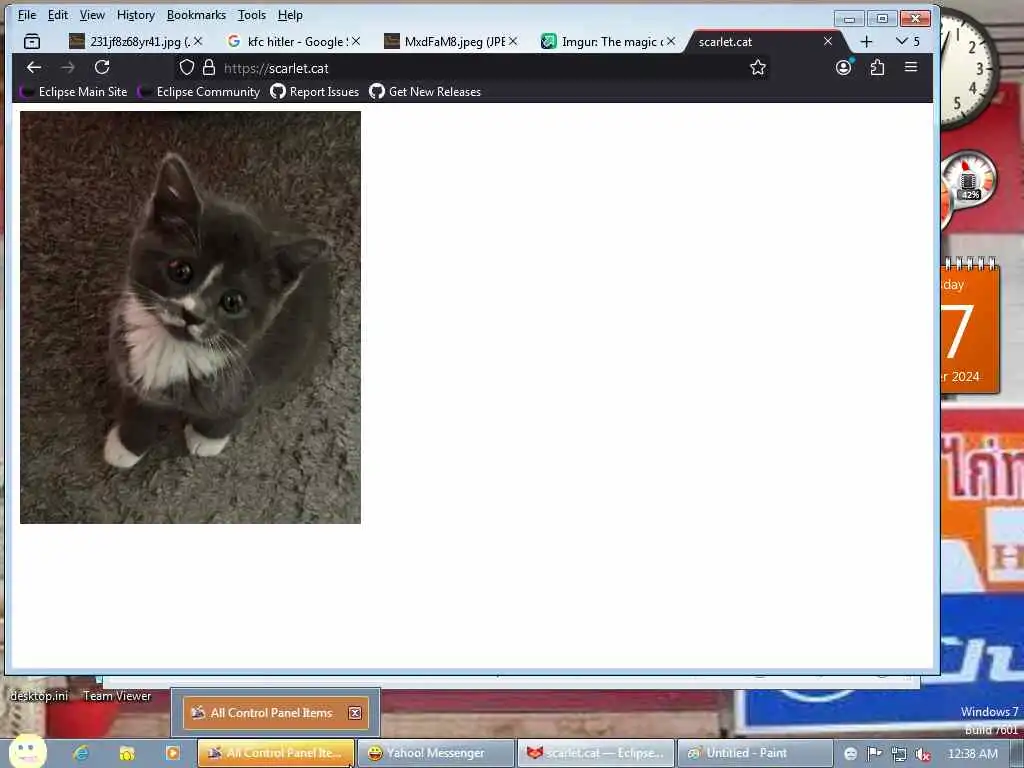Viewport: 1024px width, 768px height.
Task: Open the tab overview icon left of the tabs
Action: pos(31,42)
